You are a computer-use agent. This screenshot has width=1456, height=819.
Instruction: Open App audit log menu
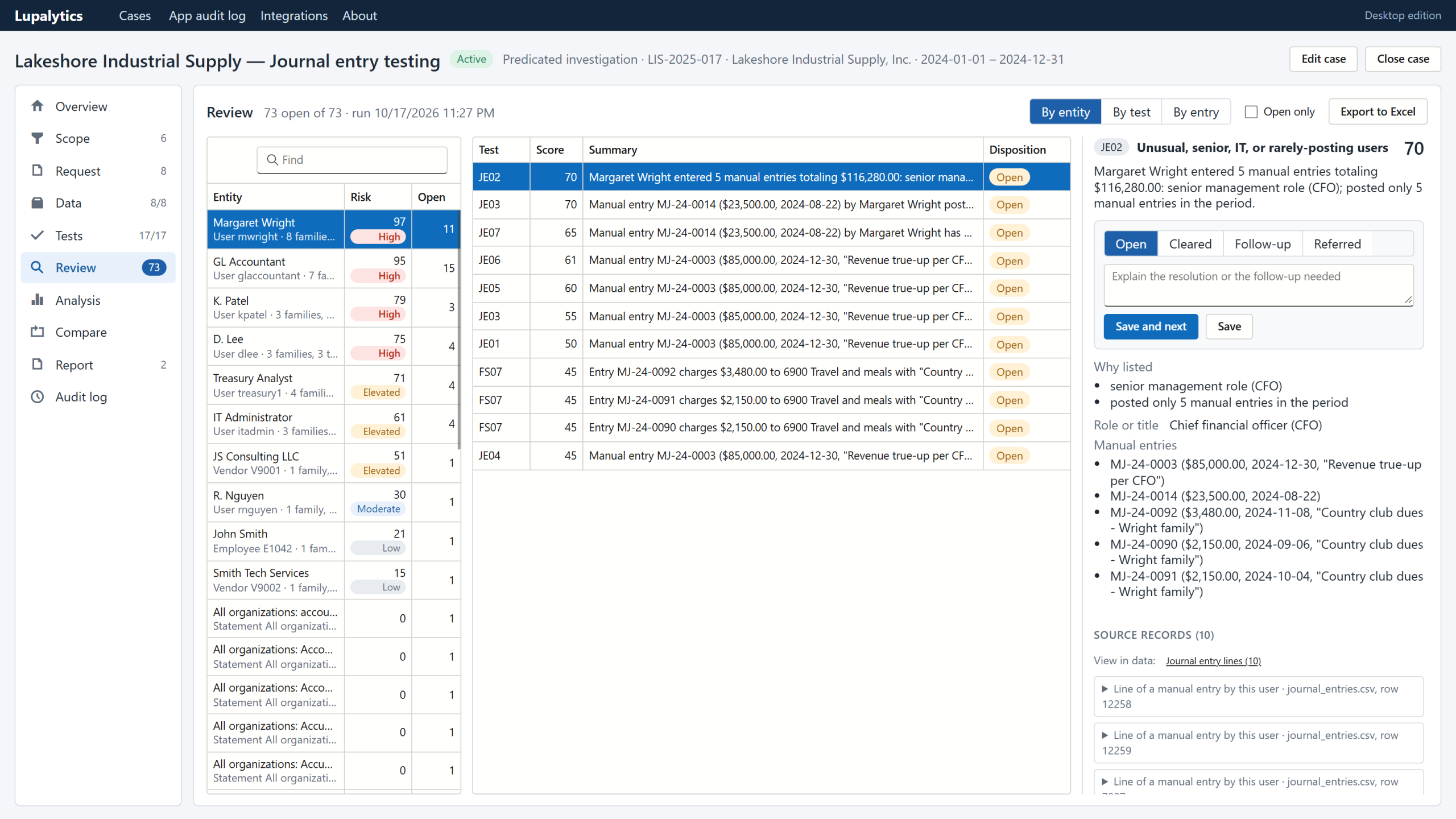[207, 15]
